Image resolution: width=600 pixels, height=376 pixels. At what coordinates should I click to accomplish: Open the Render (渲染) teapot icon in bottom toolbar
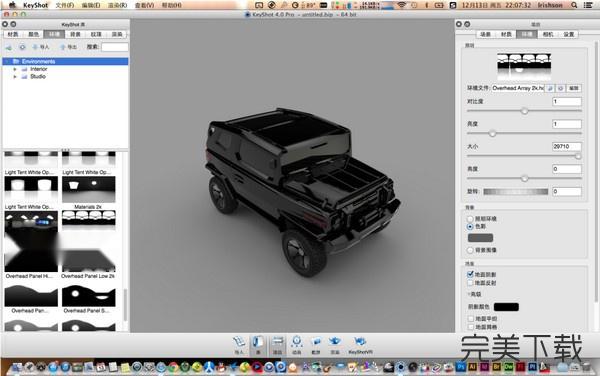pos(335,344)
